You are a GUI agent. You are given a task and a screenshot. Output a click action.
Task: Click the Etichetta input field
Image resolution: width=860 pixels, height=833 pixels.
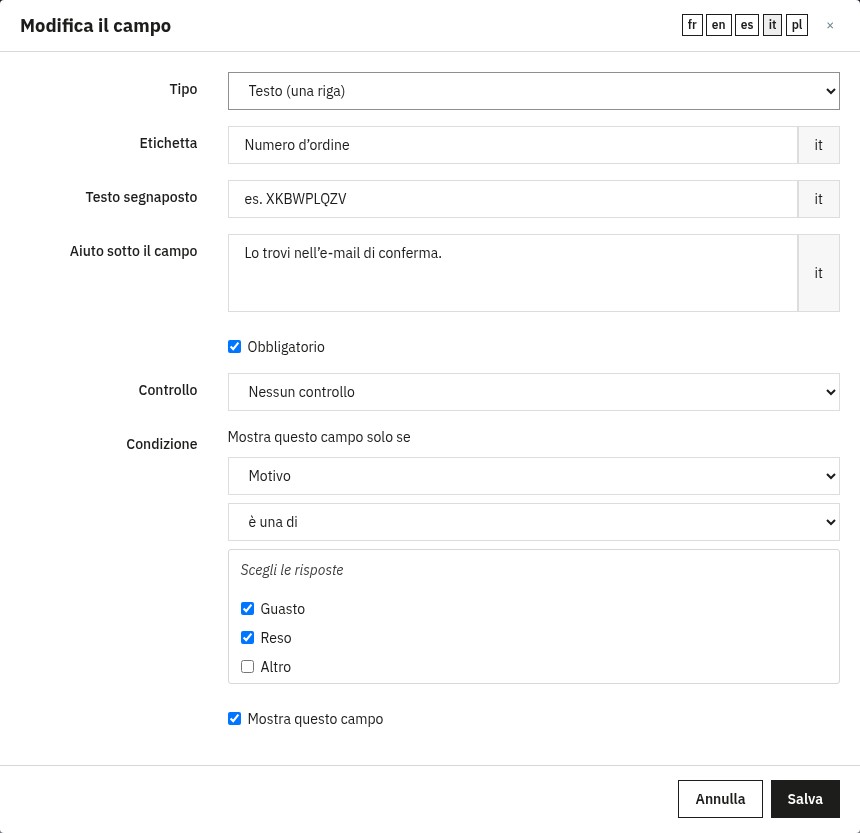tap(513, 145)
